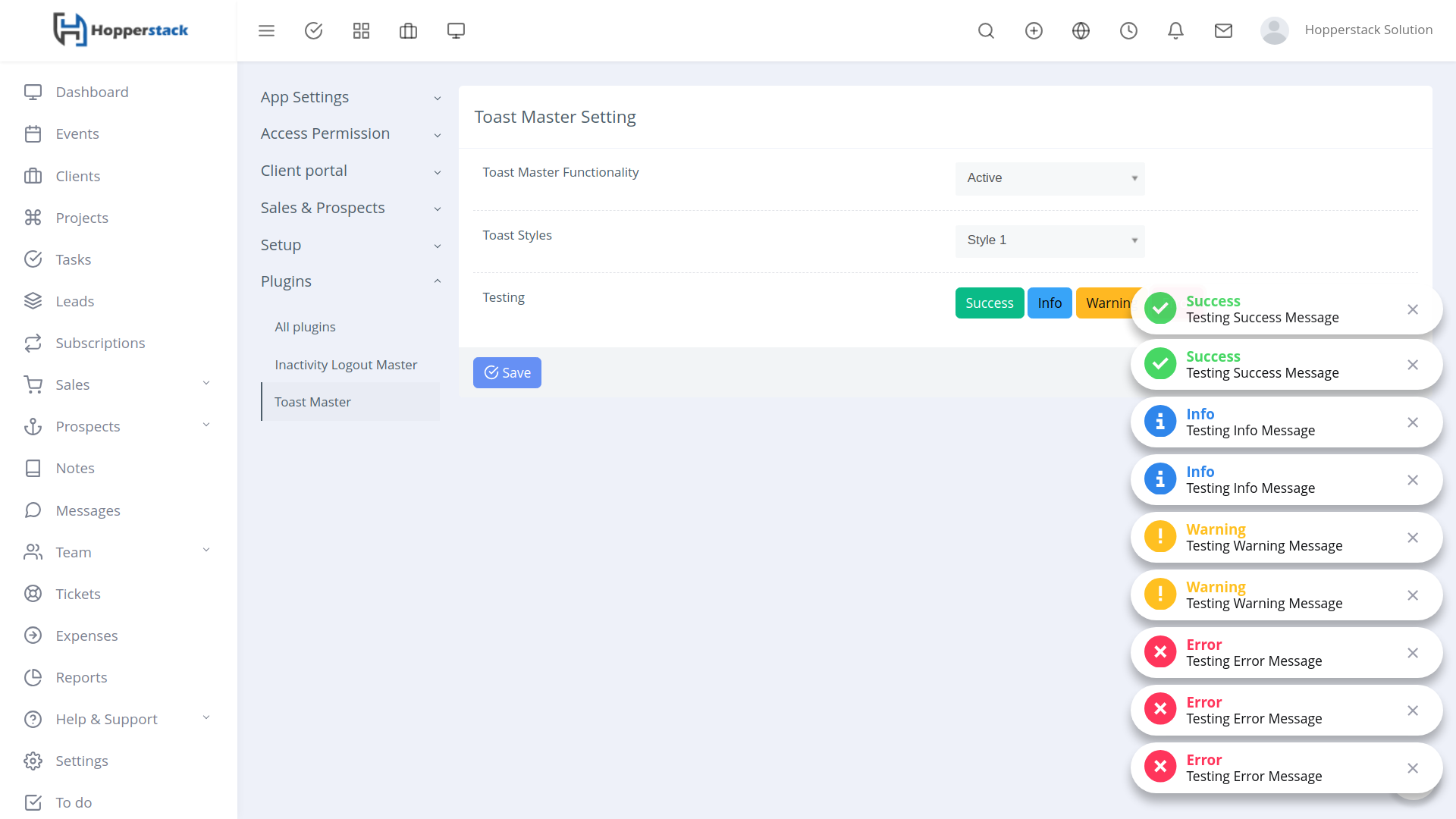Dismiss the topmost Success toast
This screenshot has height=819, width=1456.
pos(1413,309)
